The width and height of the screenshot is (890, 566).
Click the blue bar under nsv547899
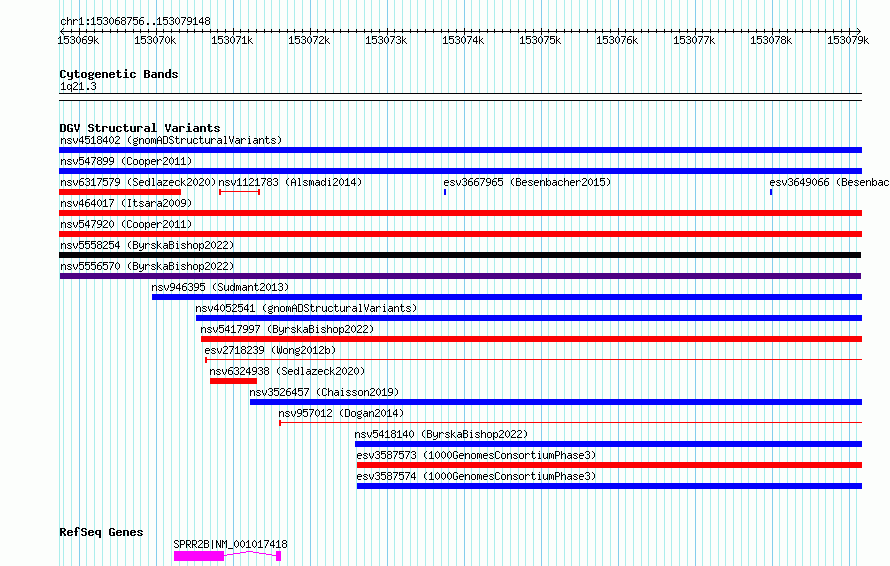460,171
